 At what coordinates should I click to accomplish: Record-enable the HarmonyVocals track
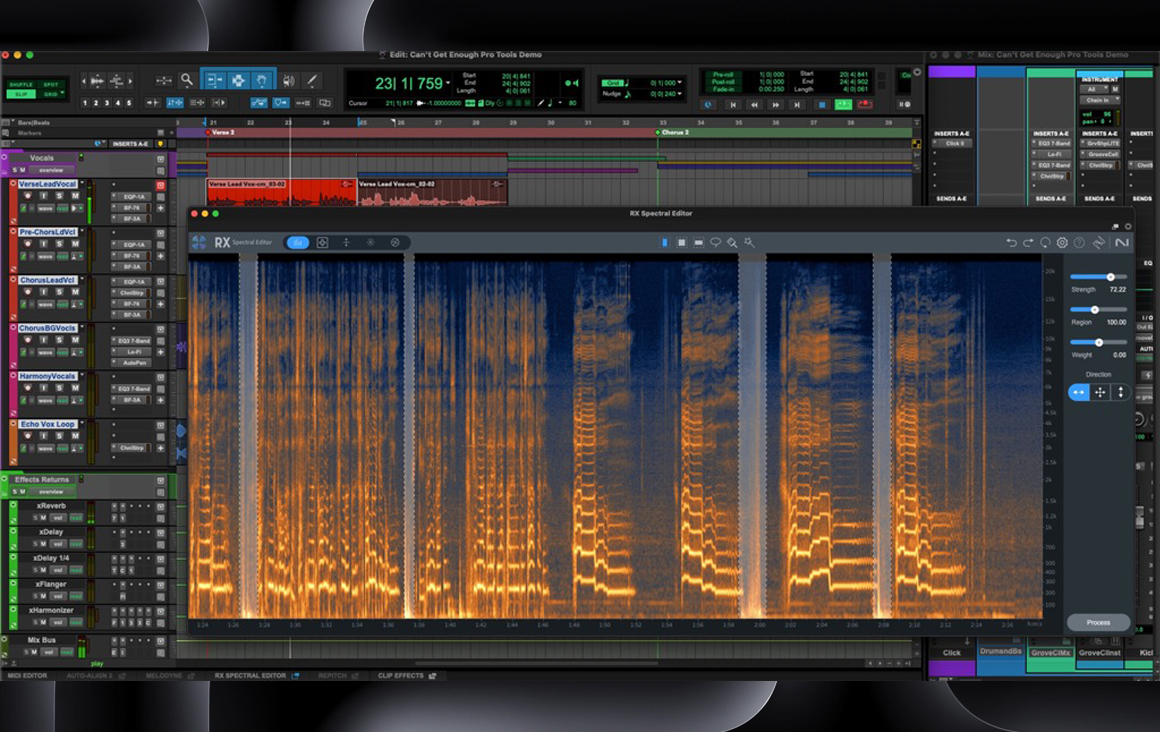point(26,387)
